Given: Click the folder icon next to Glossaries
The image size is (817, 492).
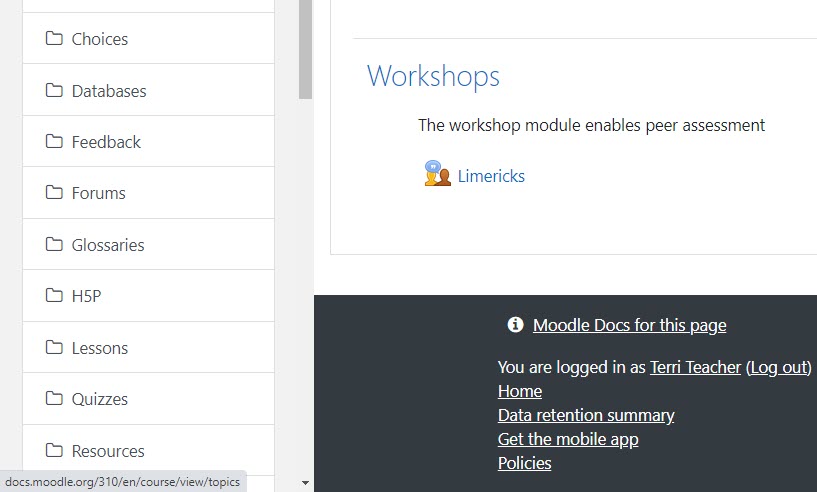Looking at the screenshot, I should (x=54, y=244).
